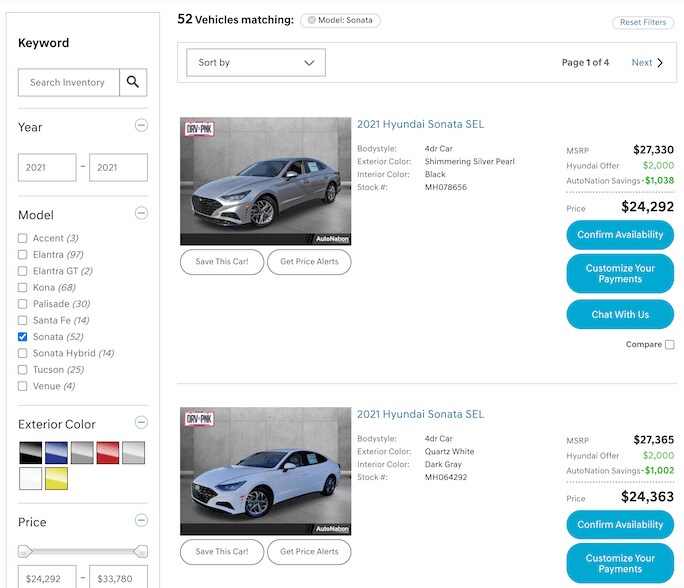
Task: Check the Palisade model checkbox
Action: tap(22, 304)
